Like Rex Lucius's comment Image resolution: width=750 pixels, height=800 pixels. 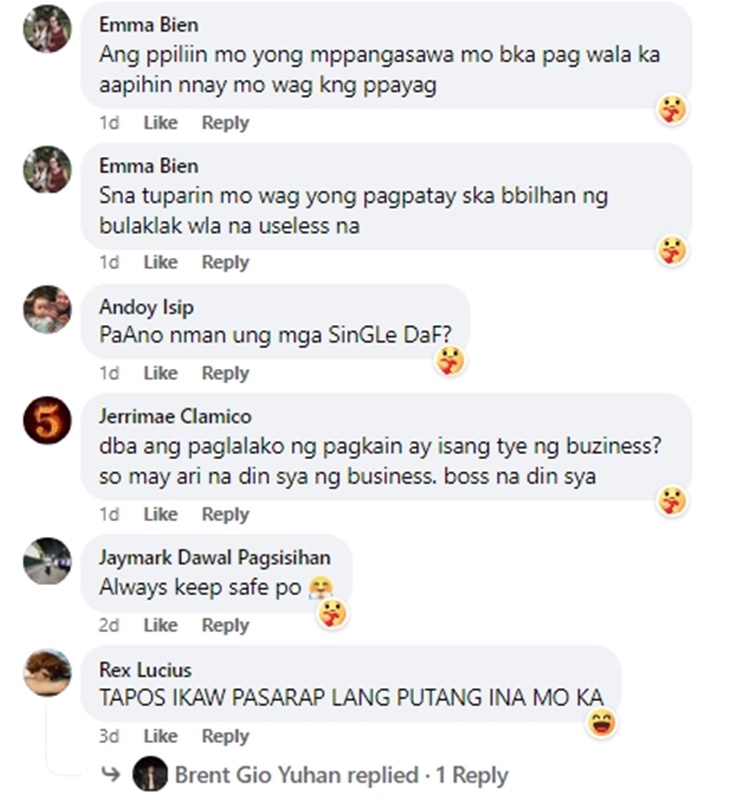coord(161,736)
